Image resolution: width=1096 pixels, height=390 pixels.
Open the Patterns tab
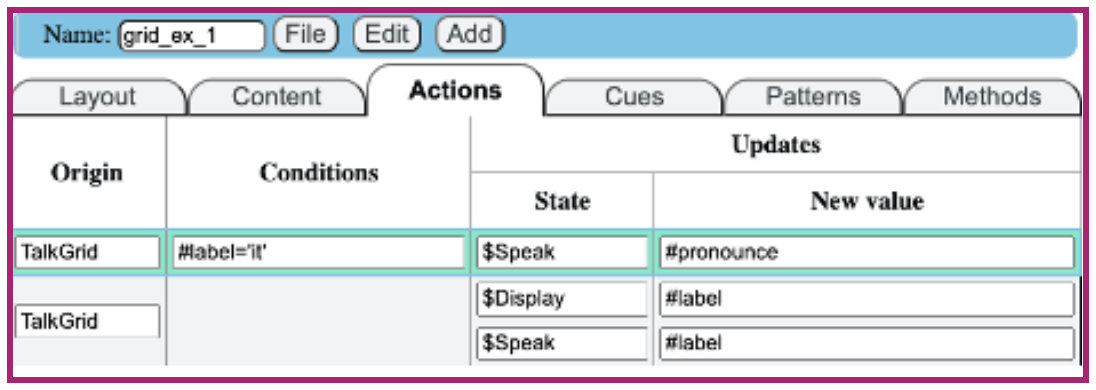tap(813, 96)
